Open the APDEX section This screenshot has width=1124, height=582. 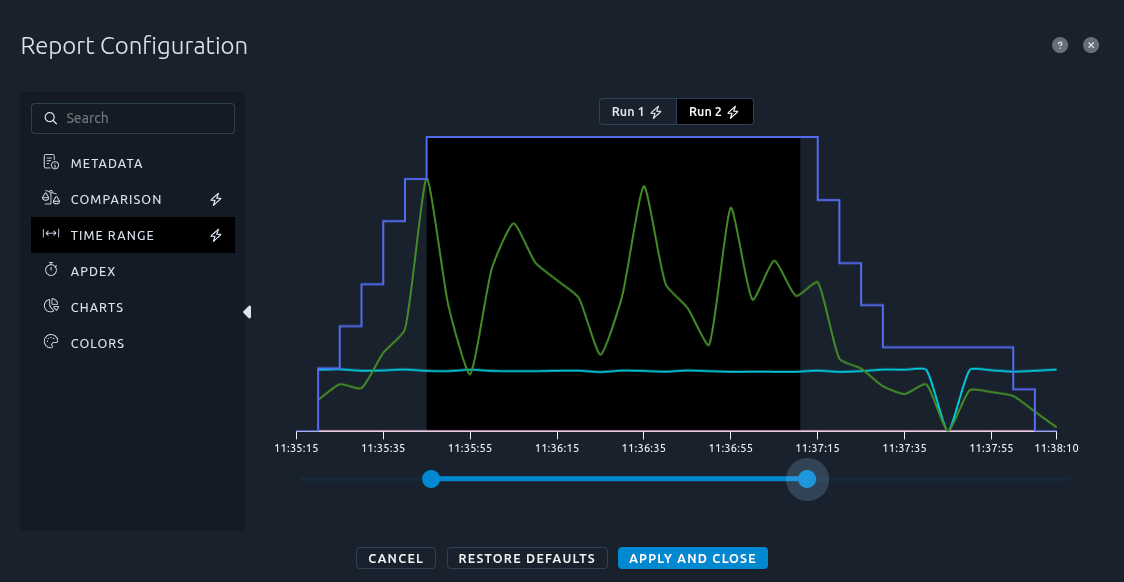click(x=133, y=271)
